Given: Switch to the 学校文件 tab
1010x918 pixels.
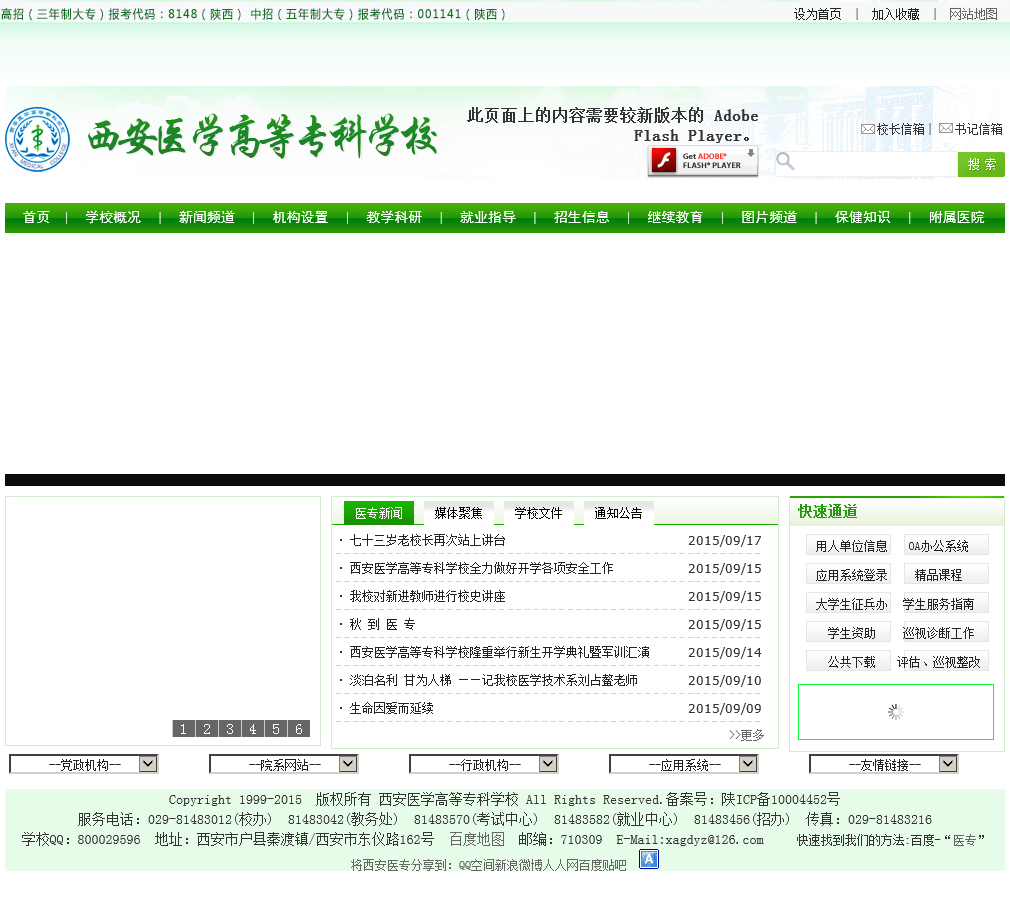Looking at the screenshot, I should click(x=538, y=513).
